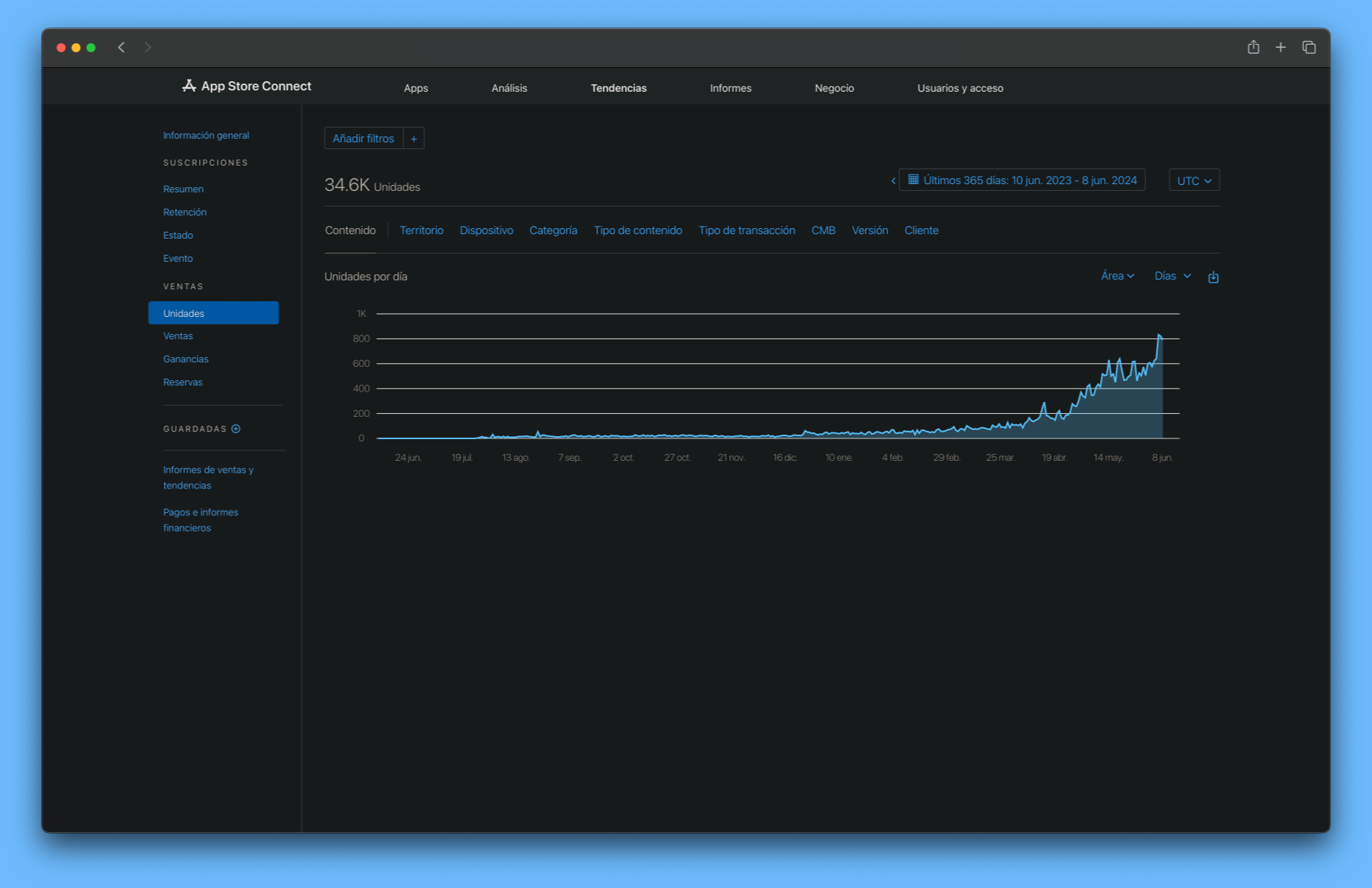This screenshot has width=1372, height=888.
Task: Open the date range picker Últimos 365 días
Action: pyautogui.click(x=1022, y=180)
